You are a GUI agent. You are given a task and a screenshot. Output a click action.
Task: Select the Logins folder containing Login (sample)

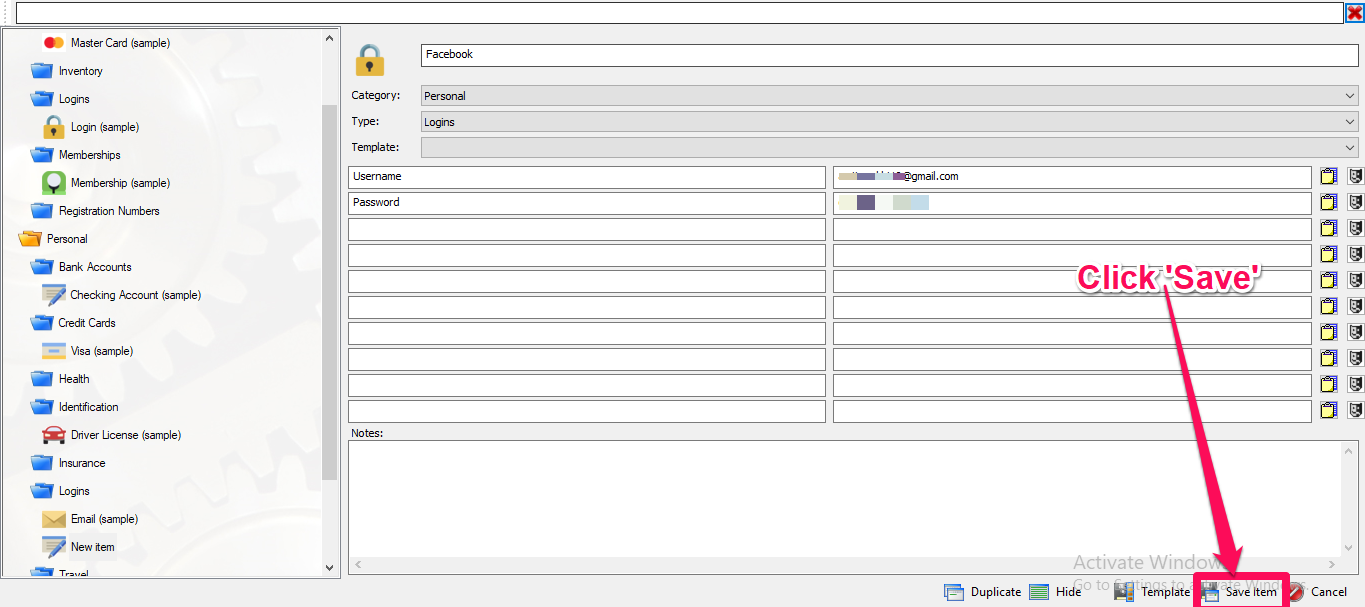coord(60,99)
